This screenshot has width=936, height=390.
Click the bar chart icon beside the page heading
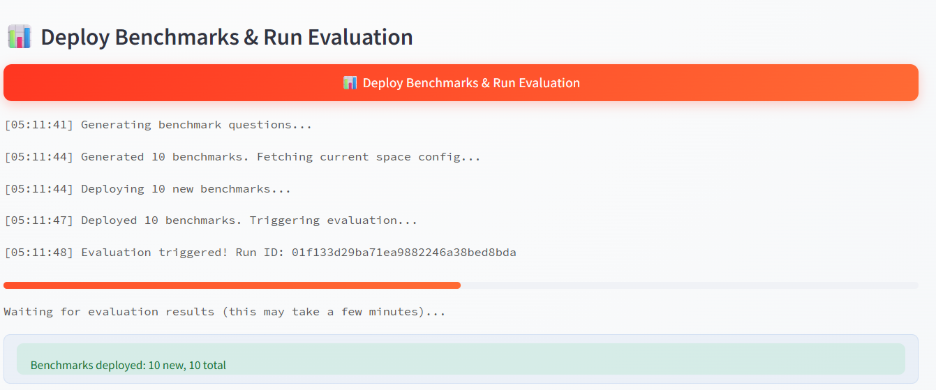[19, 37]
